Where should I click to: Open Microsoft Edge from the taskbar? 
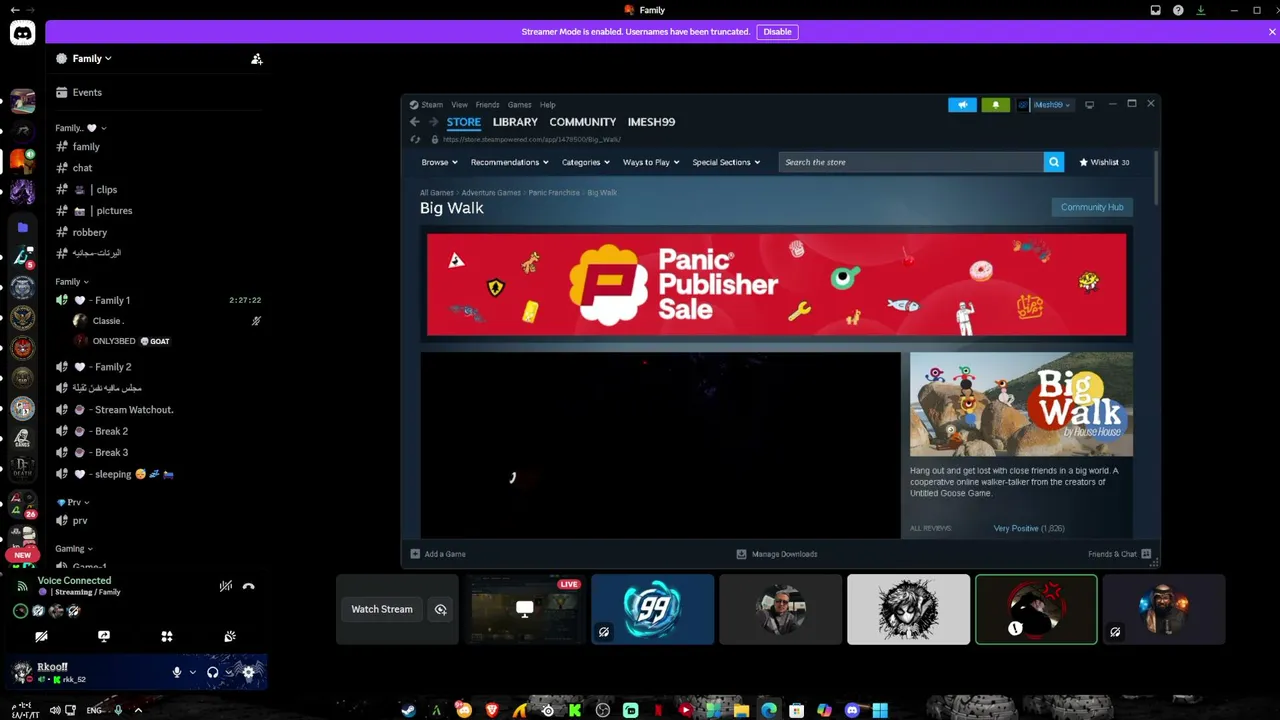[x=769, y=710]
